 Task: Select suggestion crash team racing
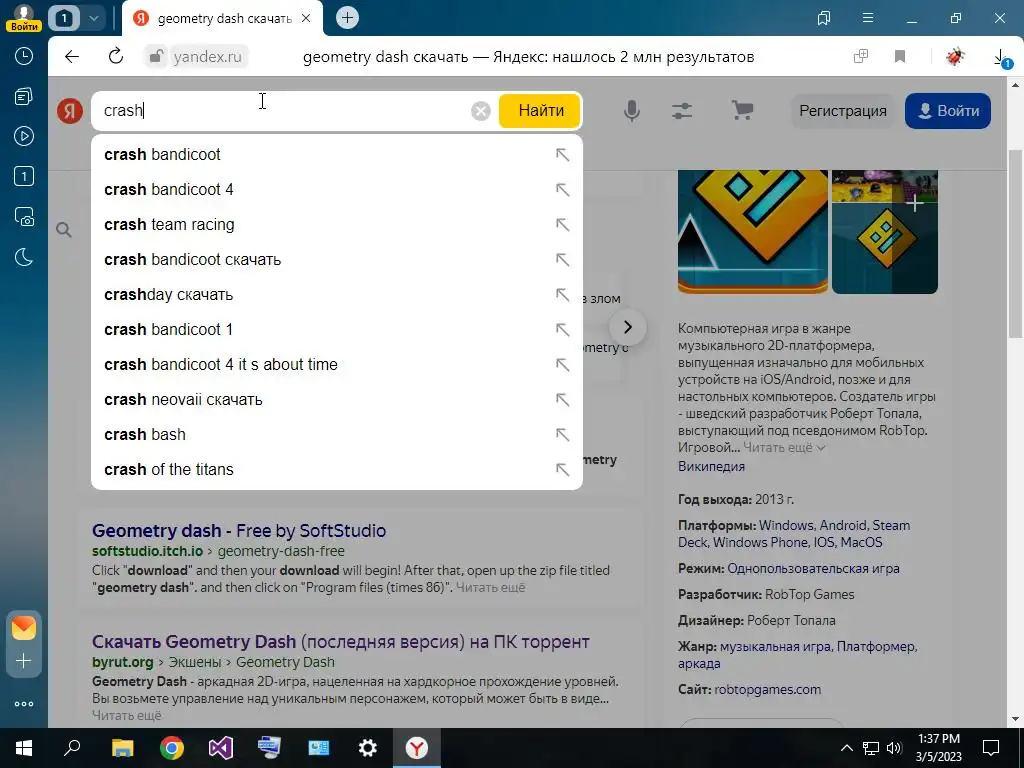(x=336, y=225)
